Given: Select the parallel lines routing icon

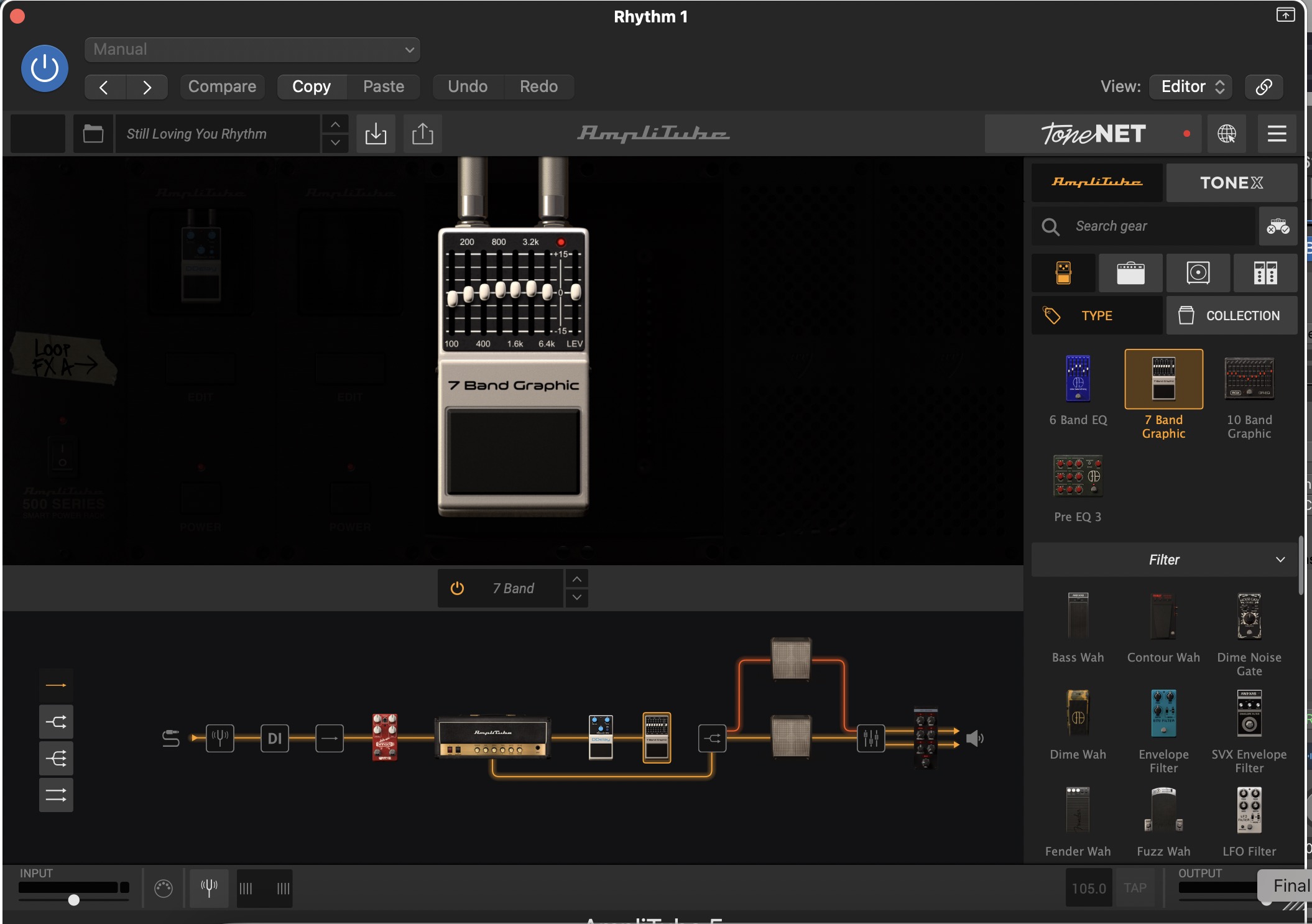Looking at the screenshot, I should click(56, 795).
